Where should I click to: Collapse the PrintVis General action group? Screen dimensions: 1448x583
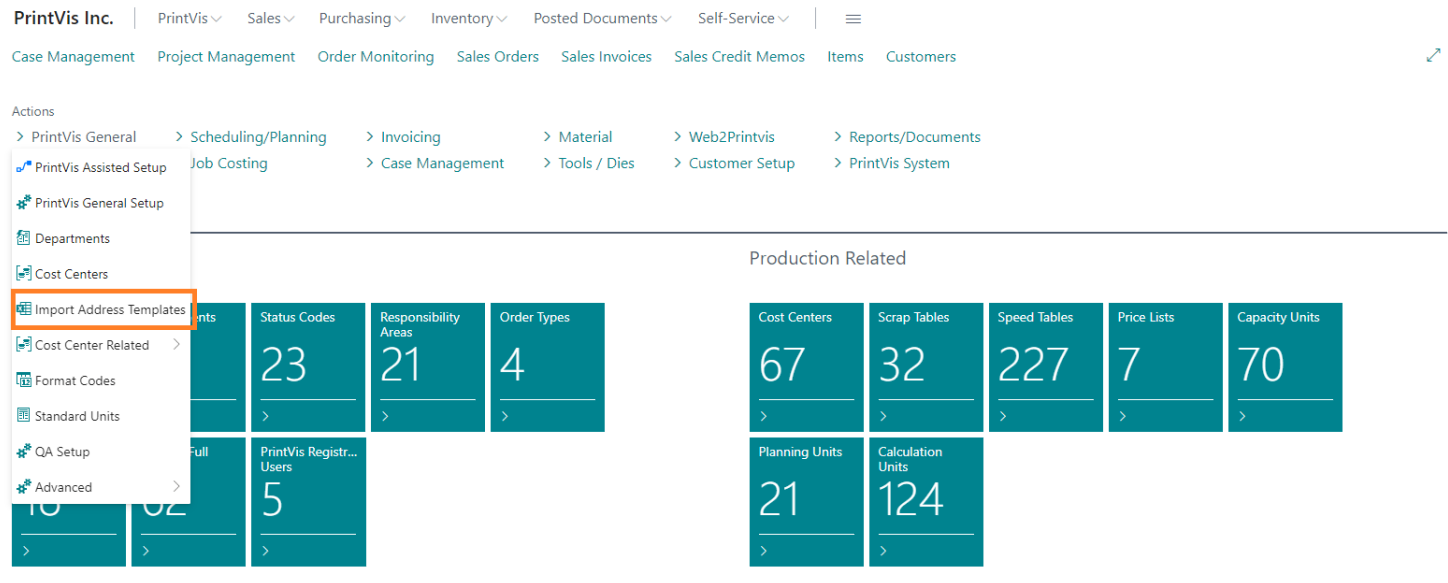click(x=76, y=137)
